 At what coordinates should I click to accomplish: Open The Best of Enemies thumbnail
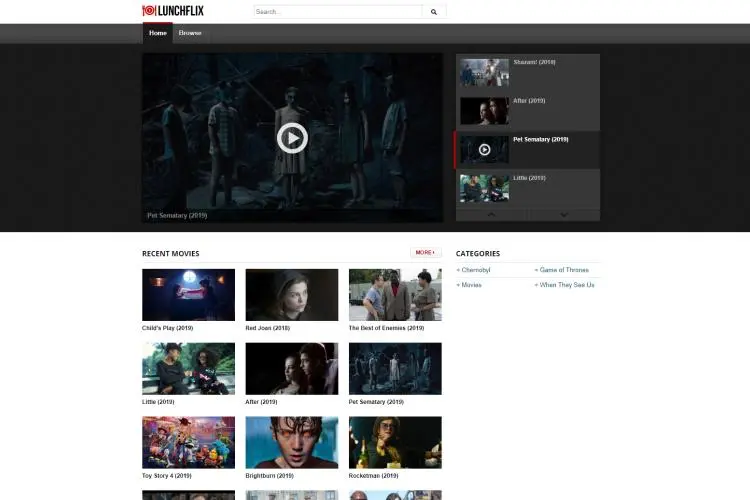point(395,295)
